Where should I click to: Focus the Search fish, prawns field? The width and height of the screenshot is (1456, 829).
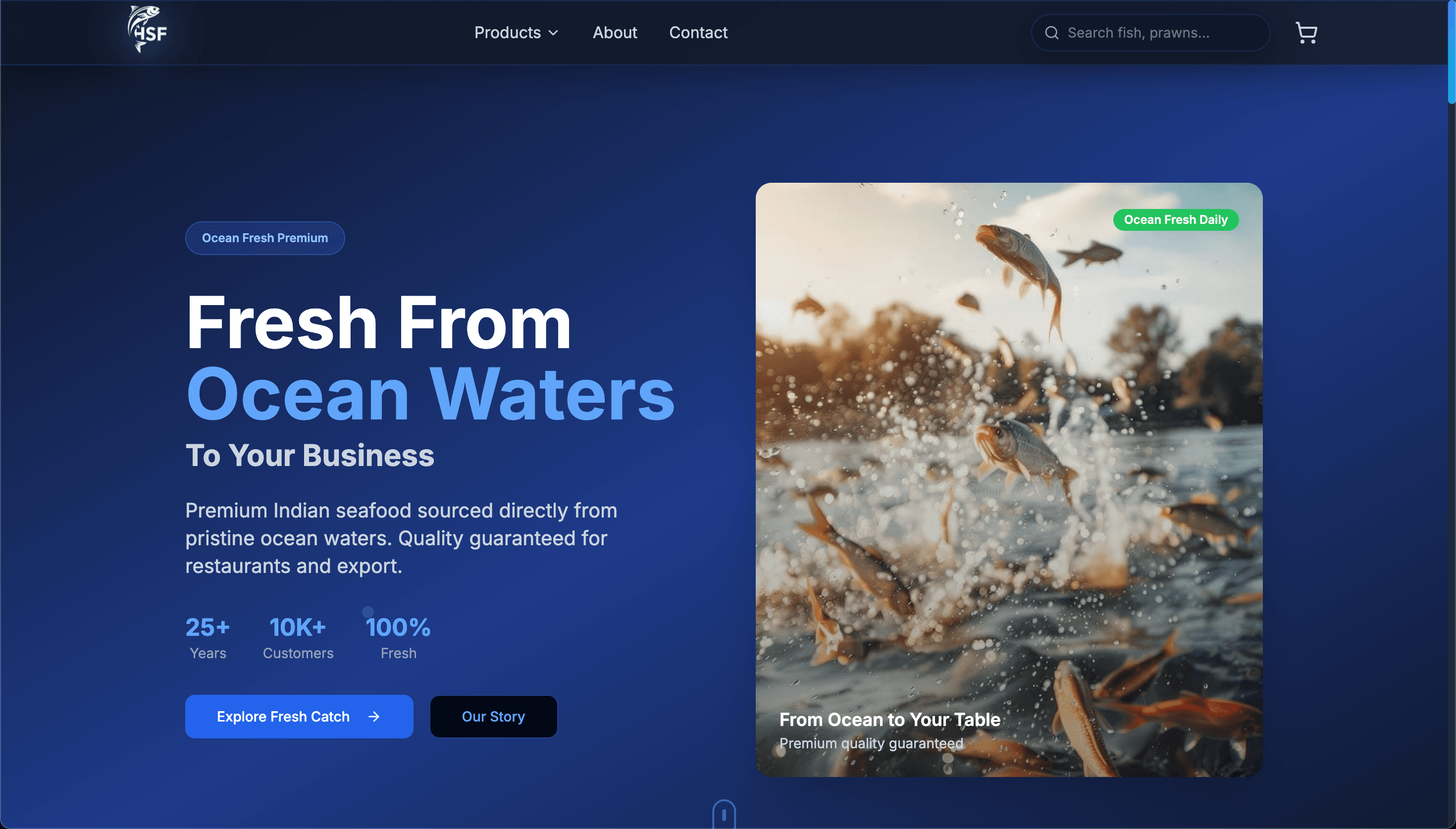tap(1150, 33)
